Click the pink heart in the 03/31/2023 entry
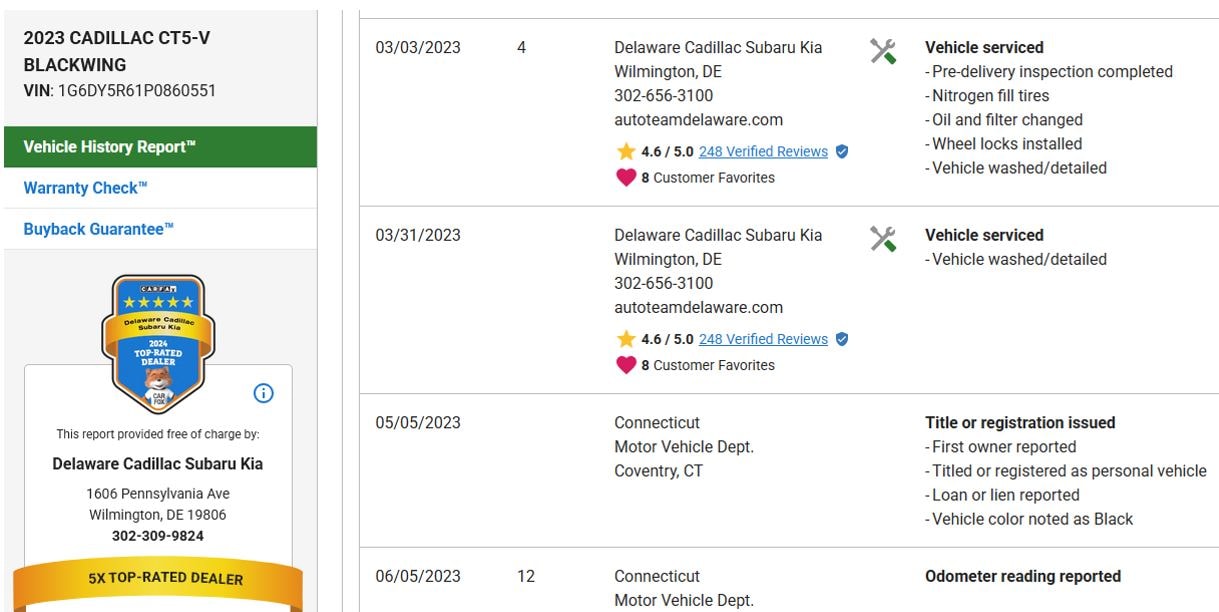 (x=626, y=365)
